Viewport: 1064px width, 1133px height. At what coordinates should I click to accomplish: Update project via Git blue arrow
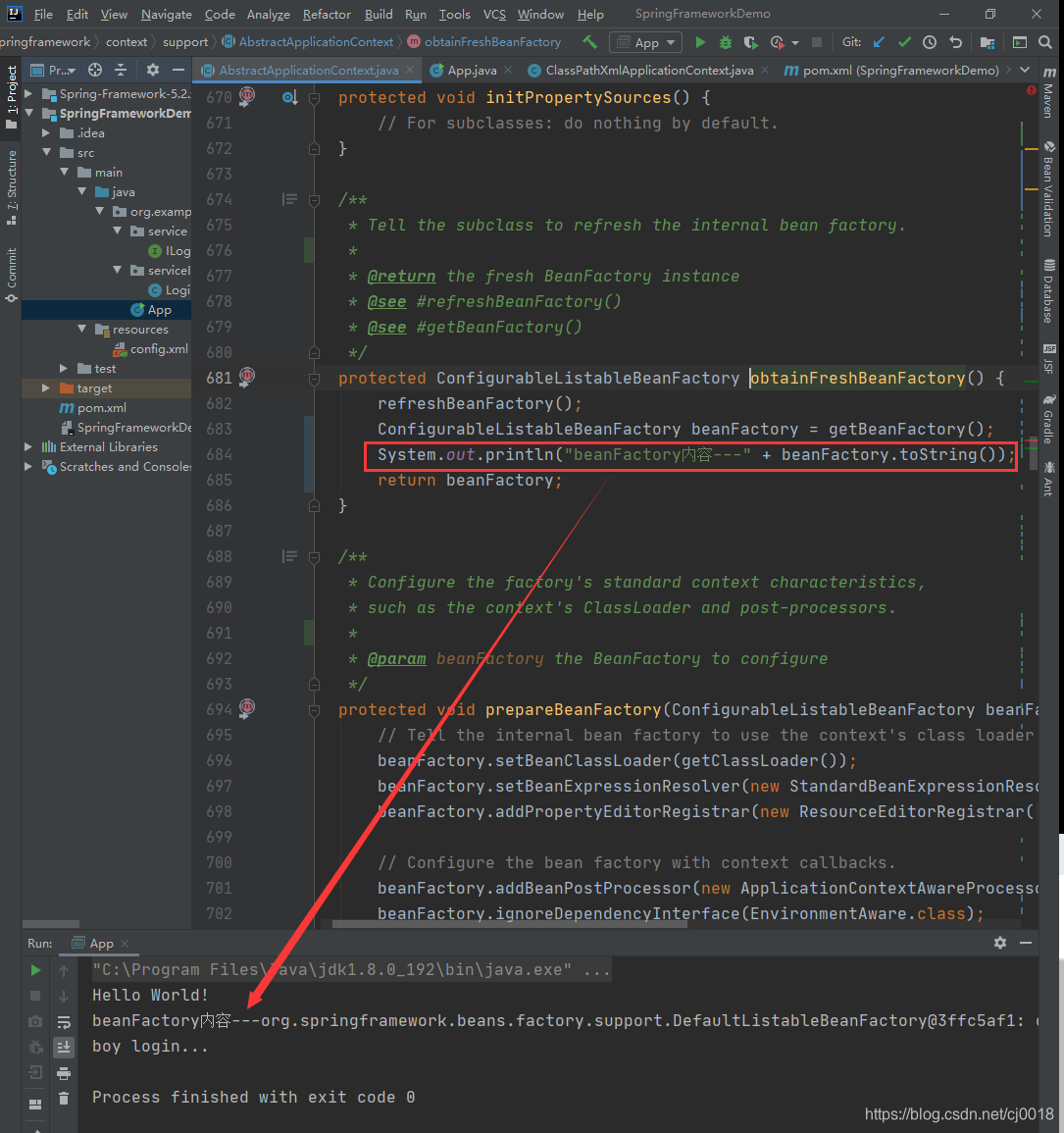coord(879,42)
